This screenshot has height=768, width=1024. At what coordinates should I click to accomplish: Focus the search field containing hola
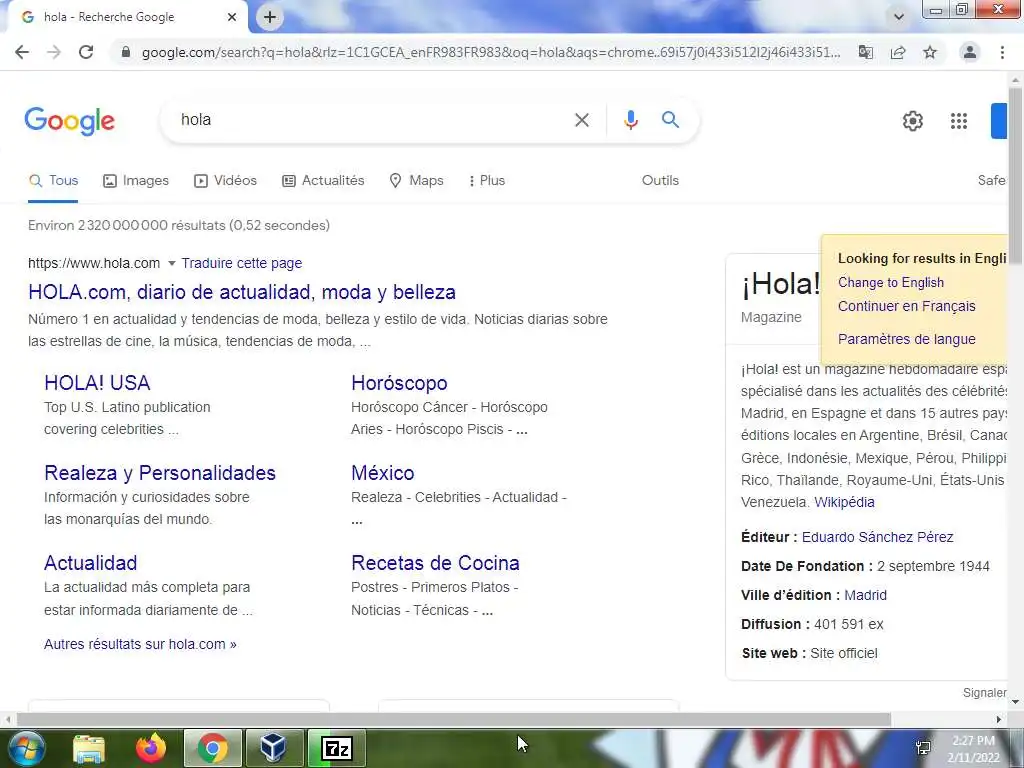366,120
